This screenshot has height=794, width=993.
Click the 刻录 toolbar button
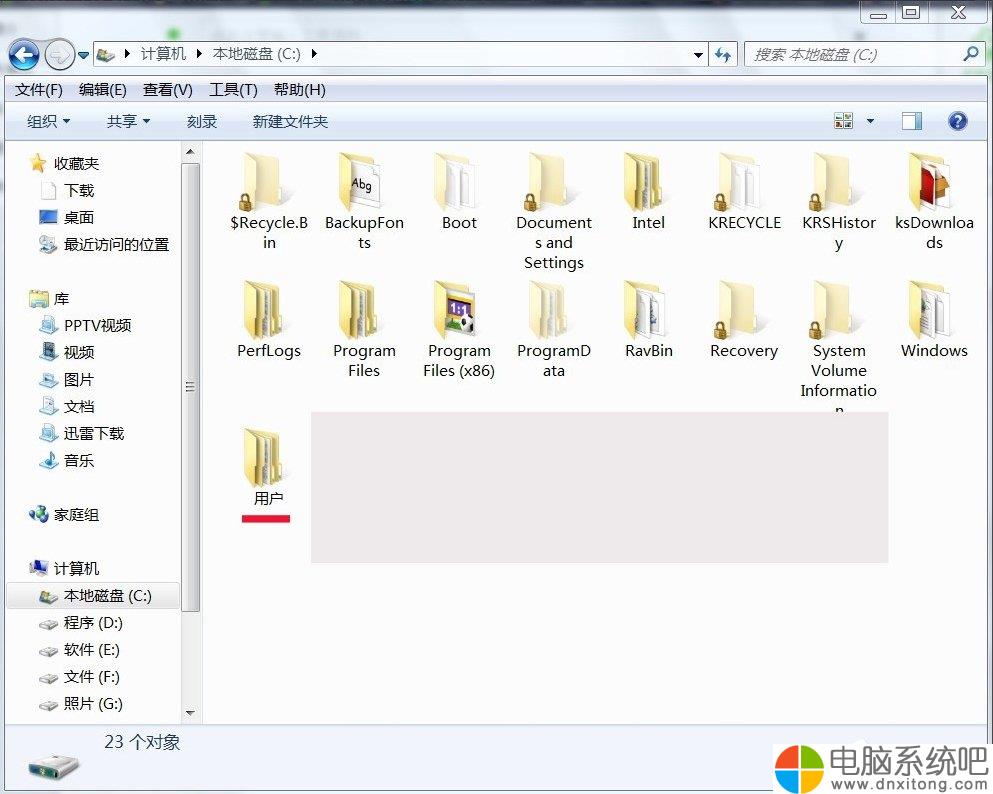click(202, 121)
